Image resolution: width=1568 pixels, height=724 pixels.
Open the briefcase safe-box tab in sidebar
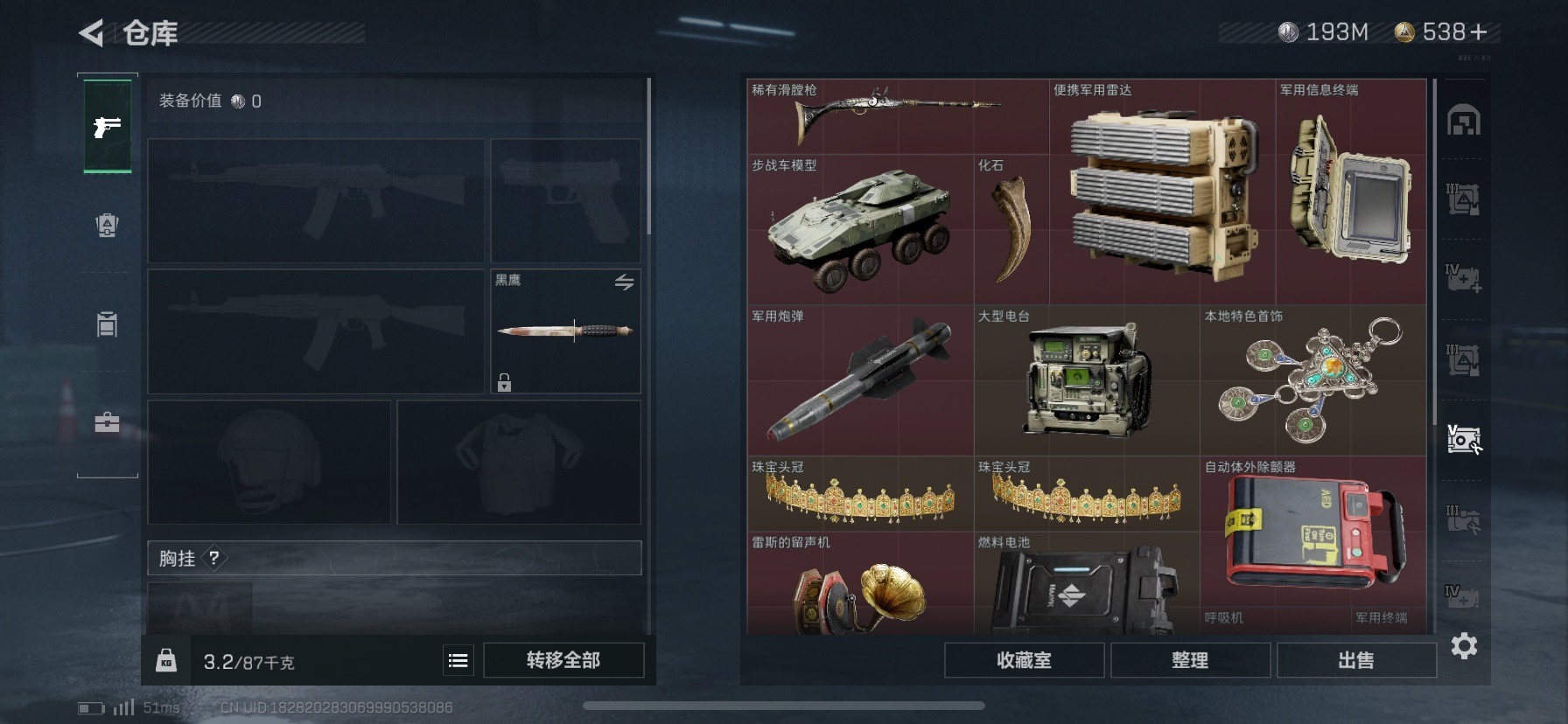point(107,423)
